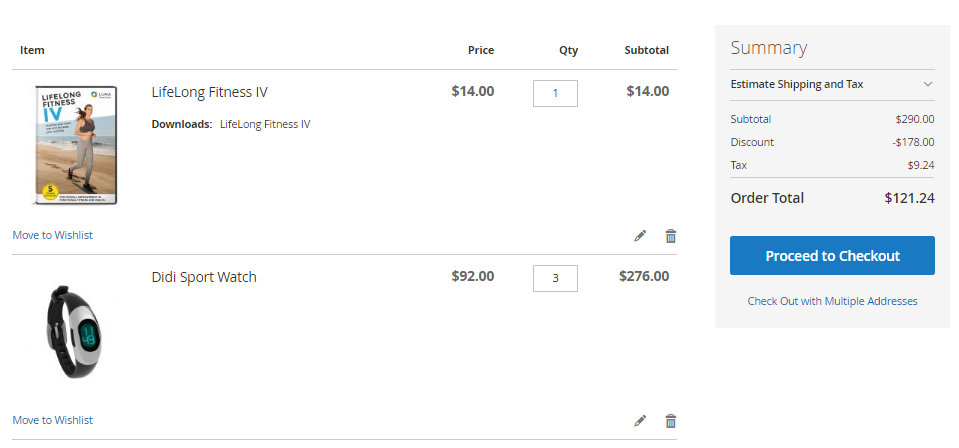This screenshot has width=959, height=448.
Task: Click the $276.00 subtotal for Didi Sport Watch
Action: click(x=644, y=277)
